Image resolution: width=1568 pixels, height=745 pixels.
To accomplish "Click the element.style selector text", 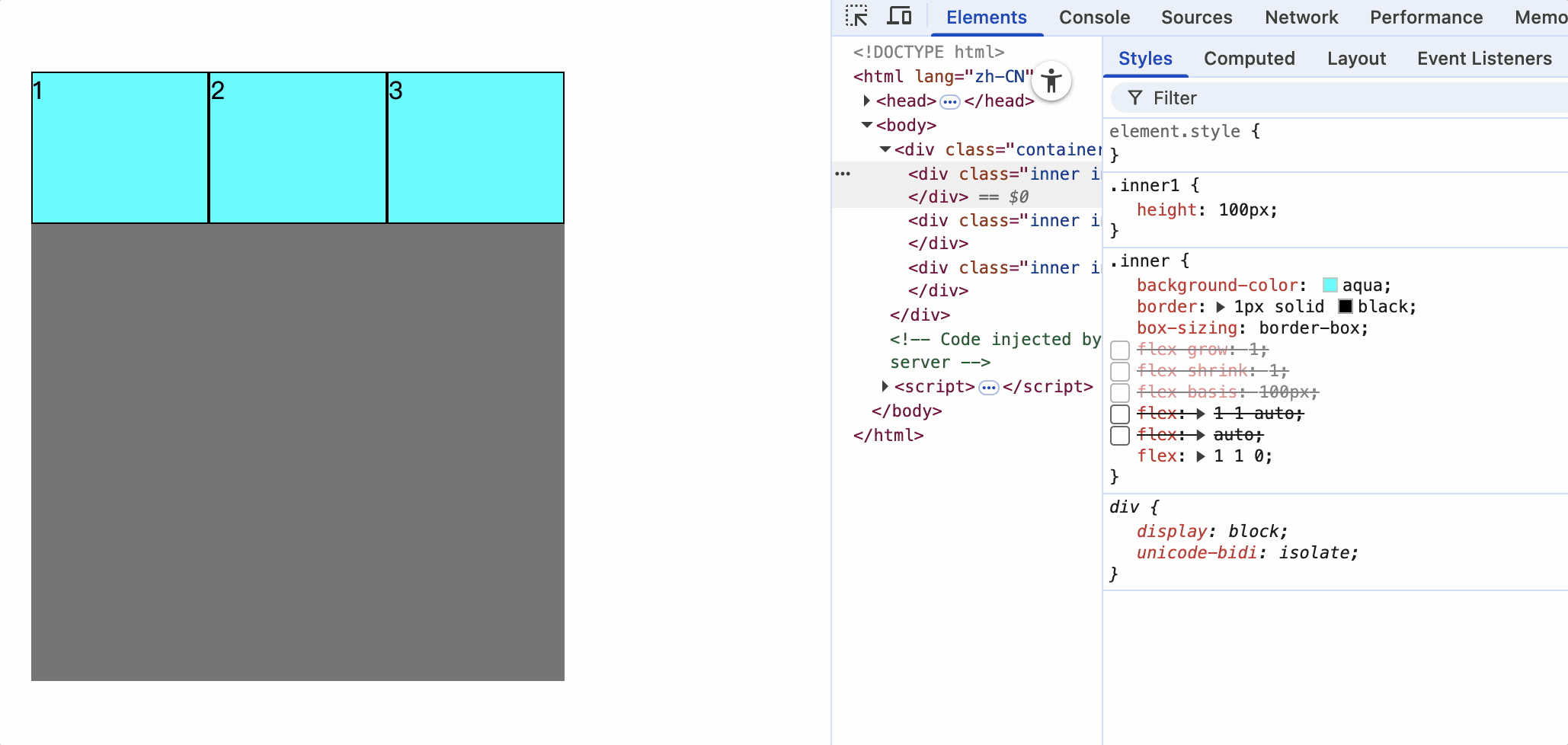I will coord(1174,131).
